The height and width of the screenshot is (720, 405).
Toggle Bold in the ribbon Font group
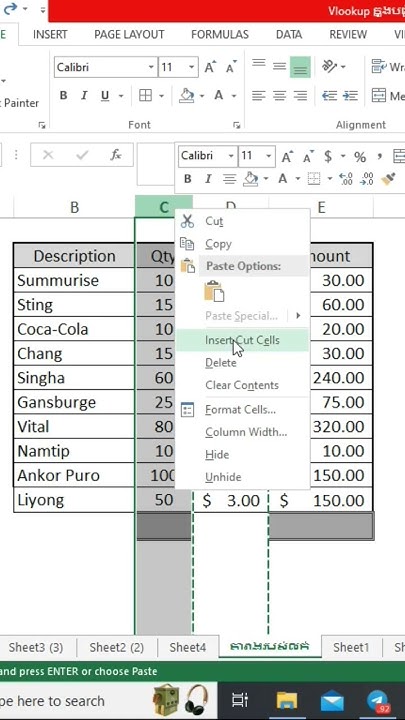pos(63,96)
